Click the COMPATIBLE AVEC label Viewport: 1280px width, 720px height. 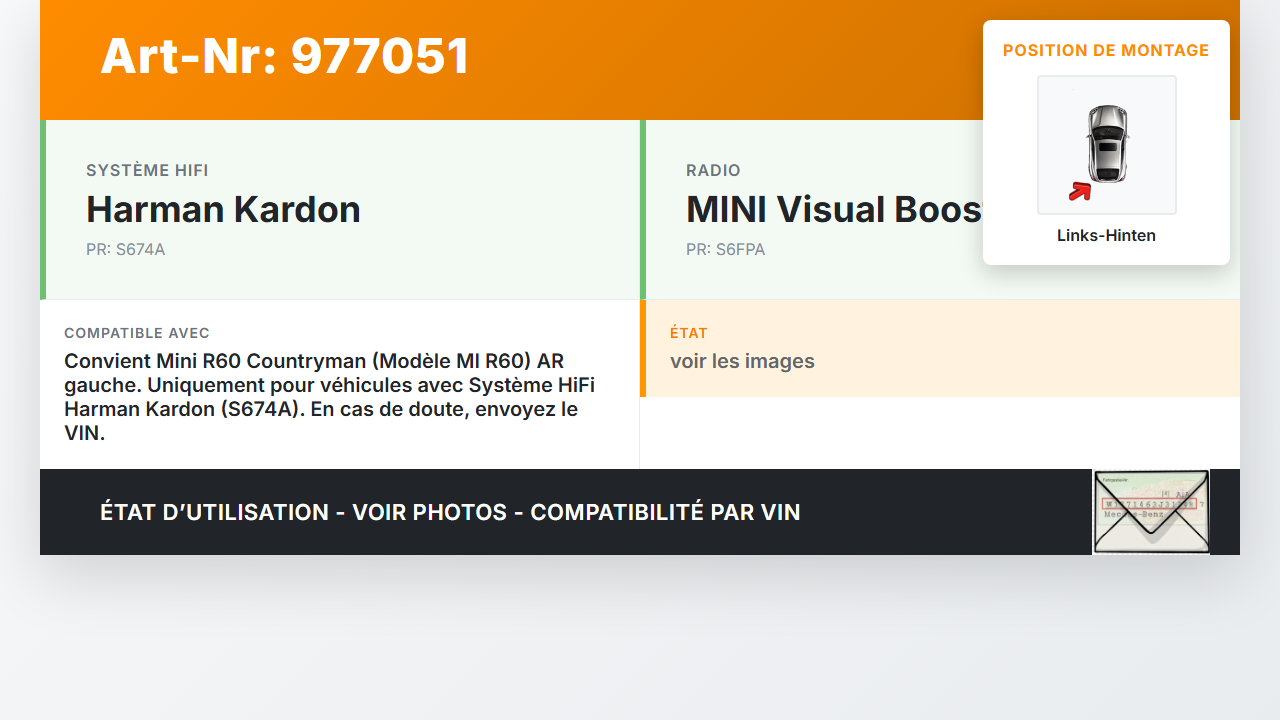(137, 333)
